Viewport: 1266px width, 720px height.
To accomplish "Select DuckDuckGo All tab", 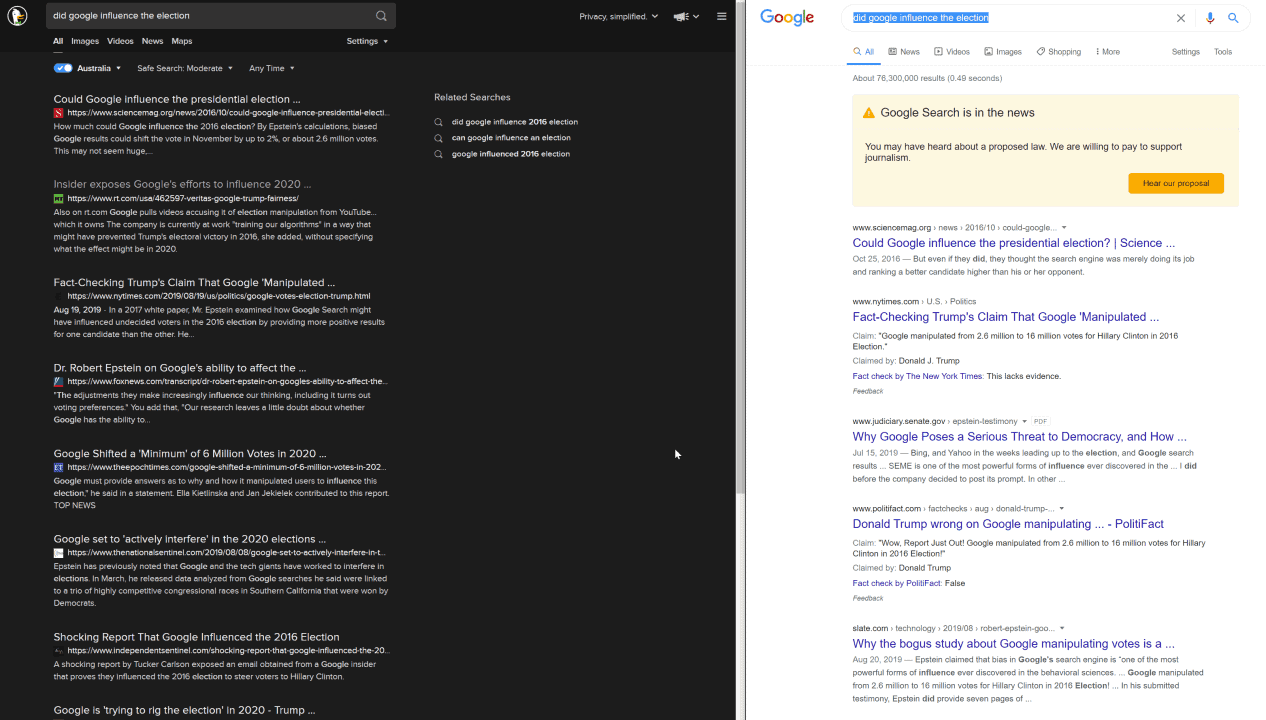I will click(x=58, y=41).
